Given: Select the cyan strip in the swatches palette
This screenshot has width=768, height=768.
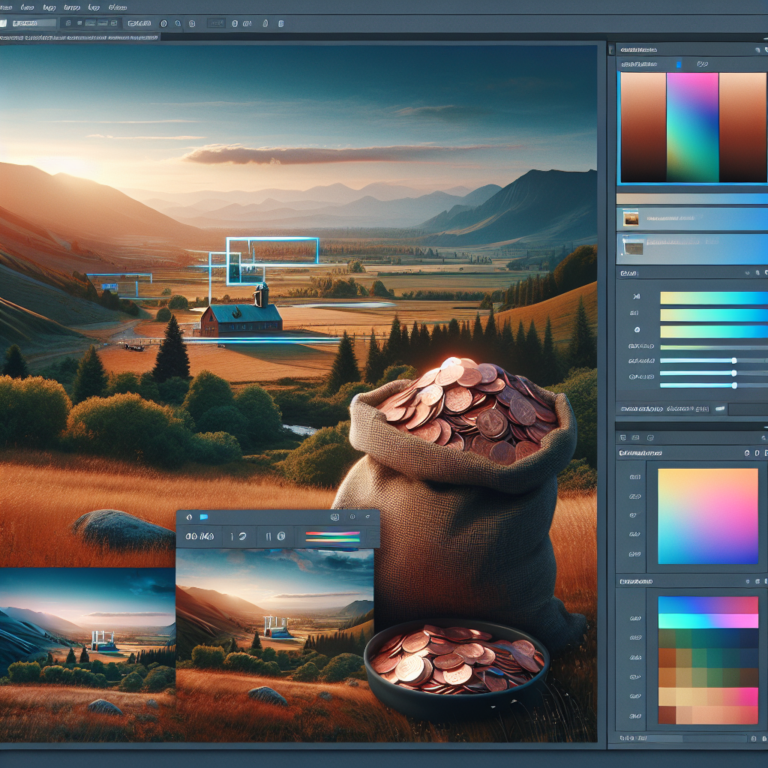Looking at the screenshot, I should click(708, 621).
